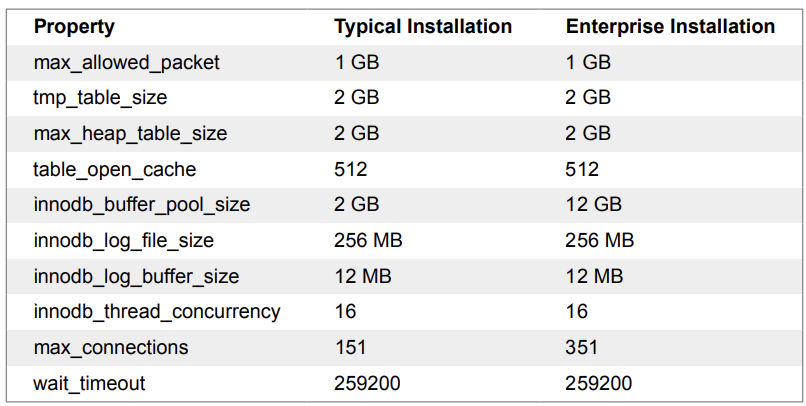Image resolution: width=806 pixels, height=406 pixels.
Task: Select the max_allowed_packet property cell
Action: coord(126,63)
